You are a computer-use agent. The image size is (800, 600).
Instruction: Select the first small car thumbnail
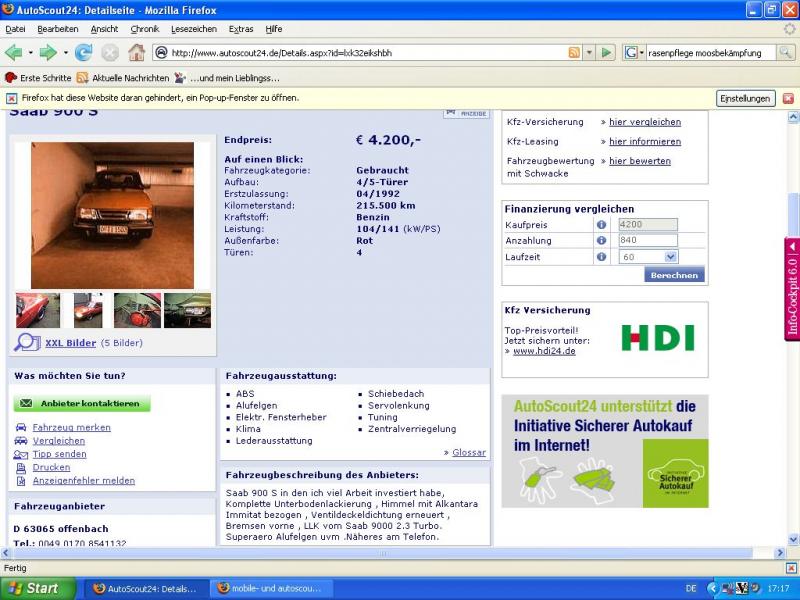tap(38, 310)
